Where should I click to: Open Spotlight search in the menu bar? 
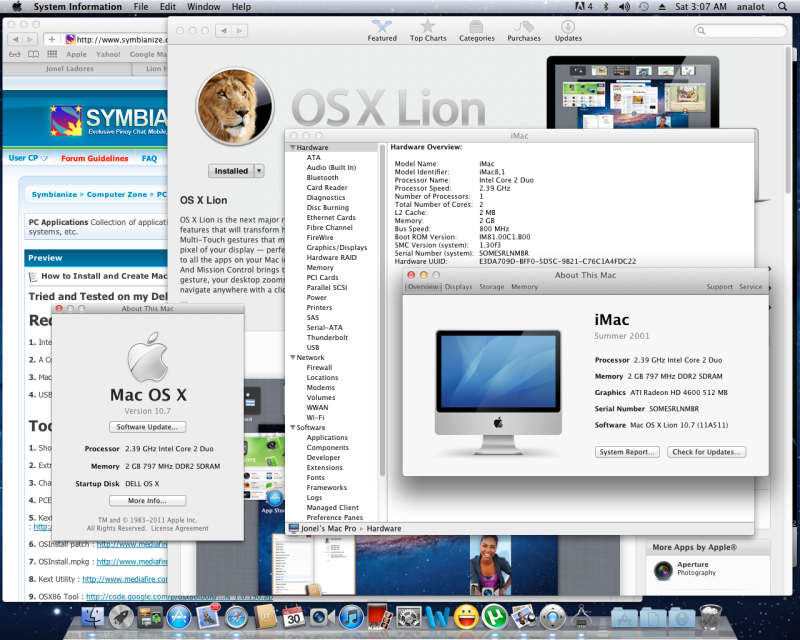coord(782,7)
